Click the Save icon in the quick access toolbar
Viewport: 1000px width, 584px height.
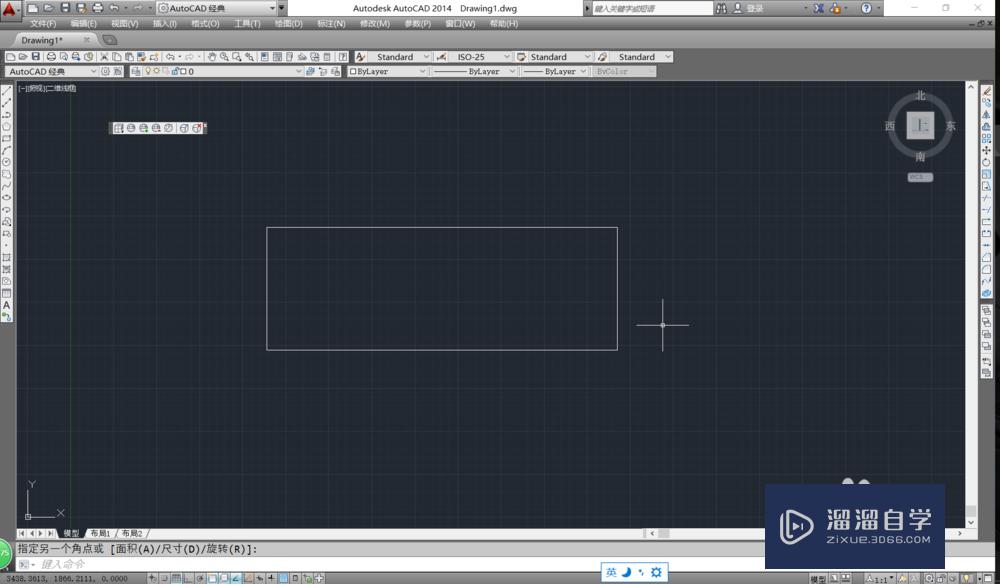[65, 8]
